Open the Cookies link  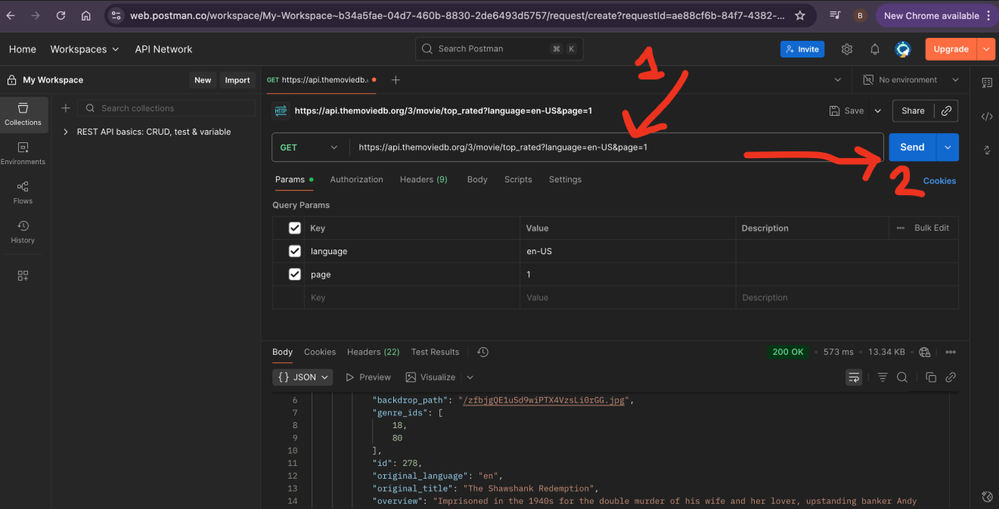point(939,181)
